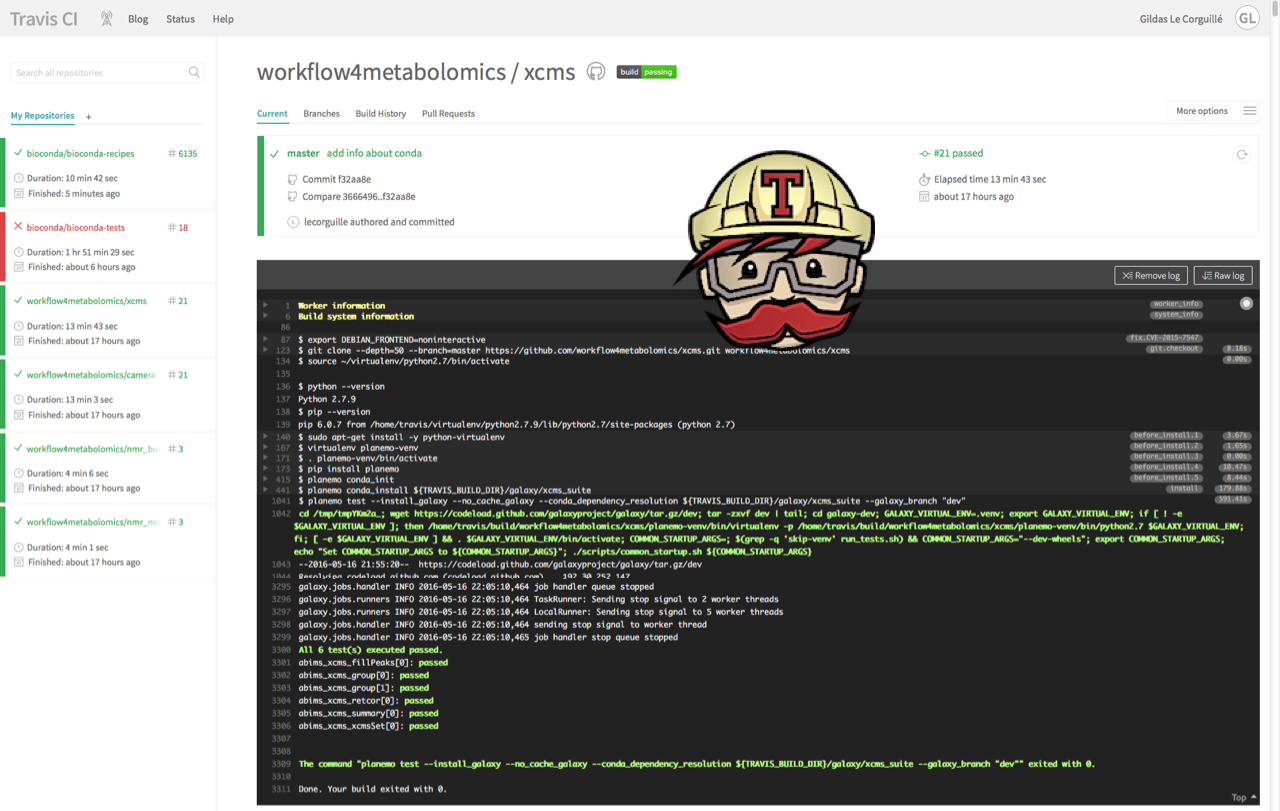Click the magnifier icon in repository search
Screen dimensions: 1280x811
point(194,72)
